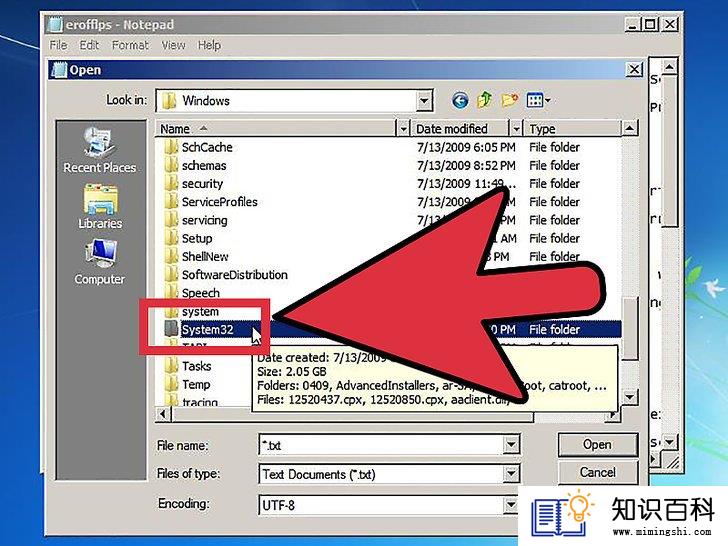Click the file list scroll-up arrow
The width and height of the screenshot is (728, 546).
629,128
